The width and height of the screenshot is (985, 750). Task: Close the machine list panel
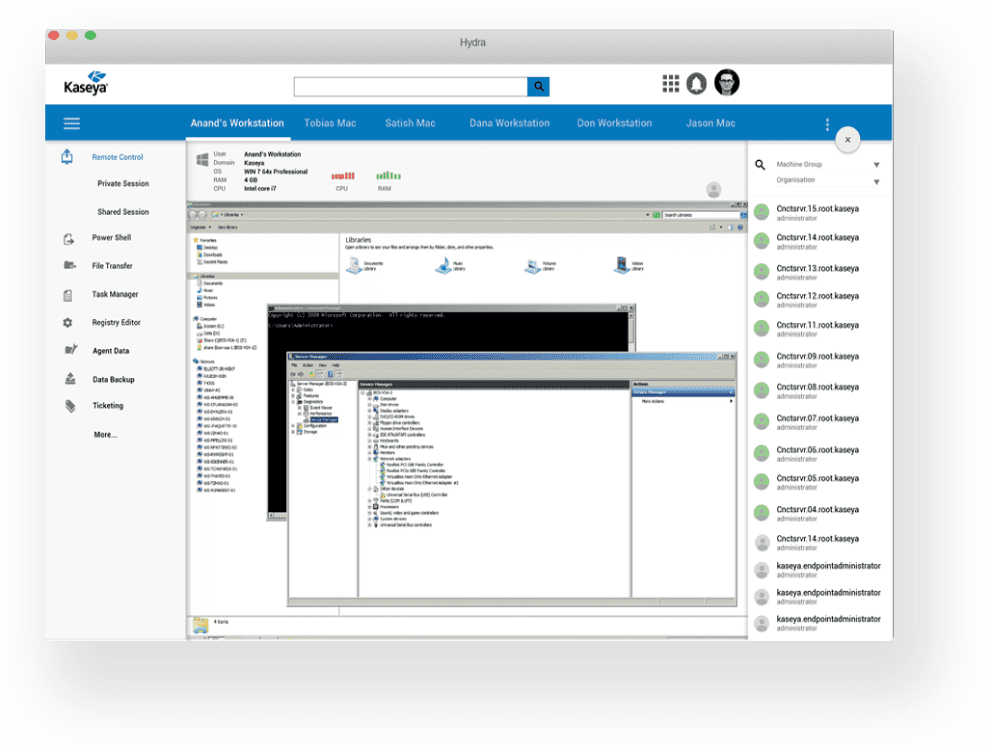tap(847, 140)
